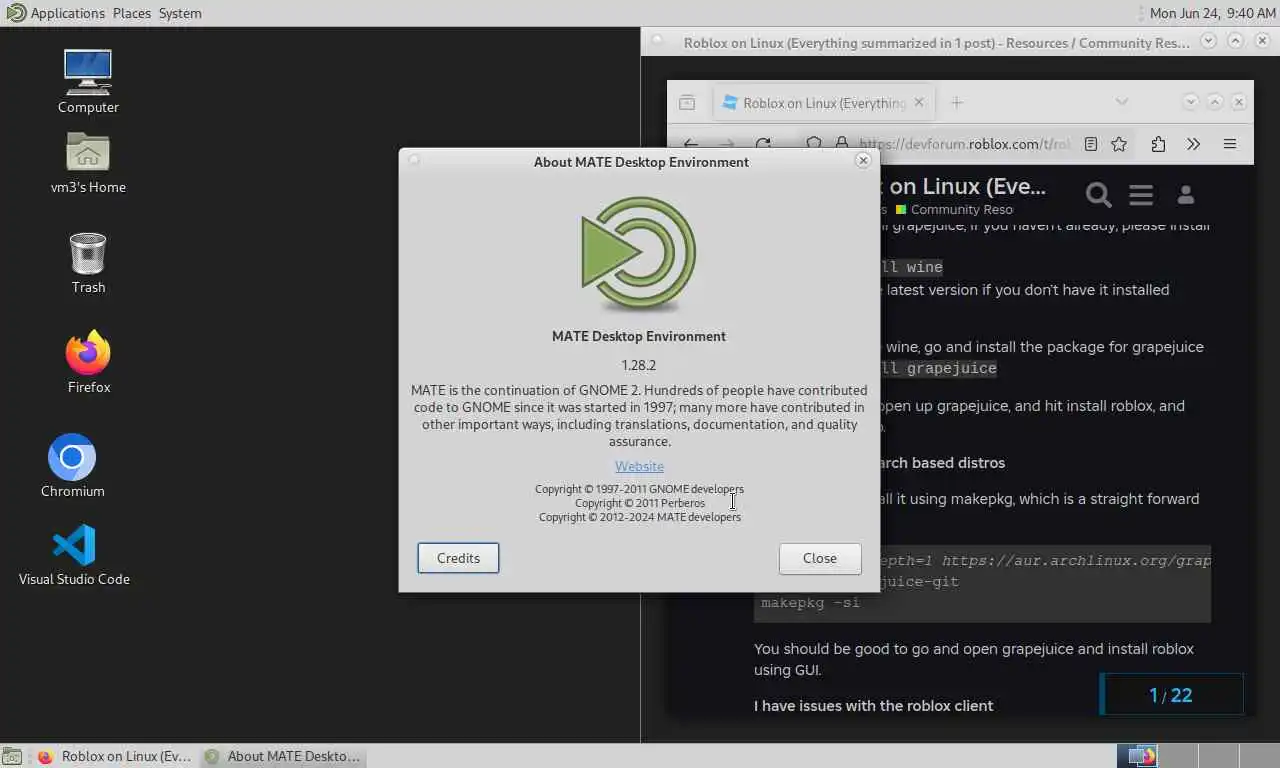
Task: Click the forward arrow in Firefox toolbar
Action: coord(727,144)
